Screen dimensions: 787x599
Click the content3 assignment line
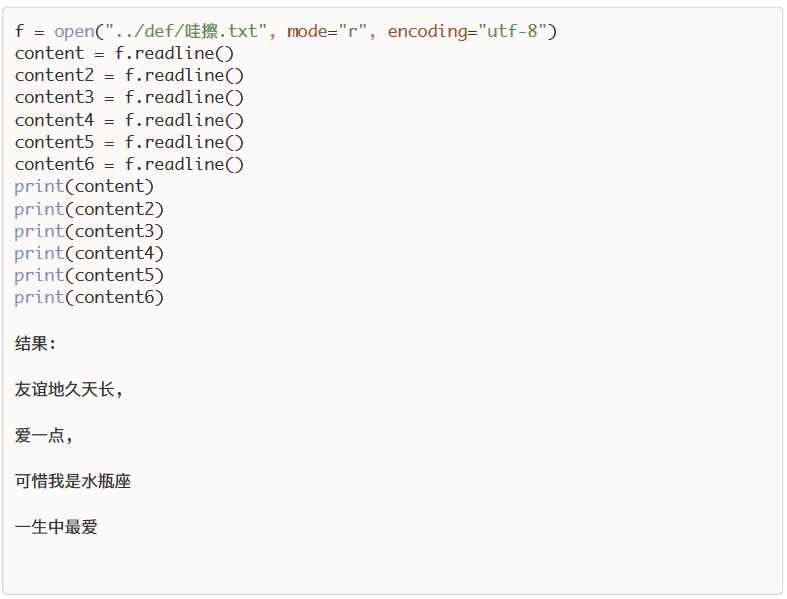pyautogui.click(x=129, y=97)
